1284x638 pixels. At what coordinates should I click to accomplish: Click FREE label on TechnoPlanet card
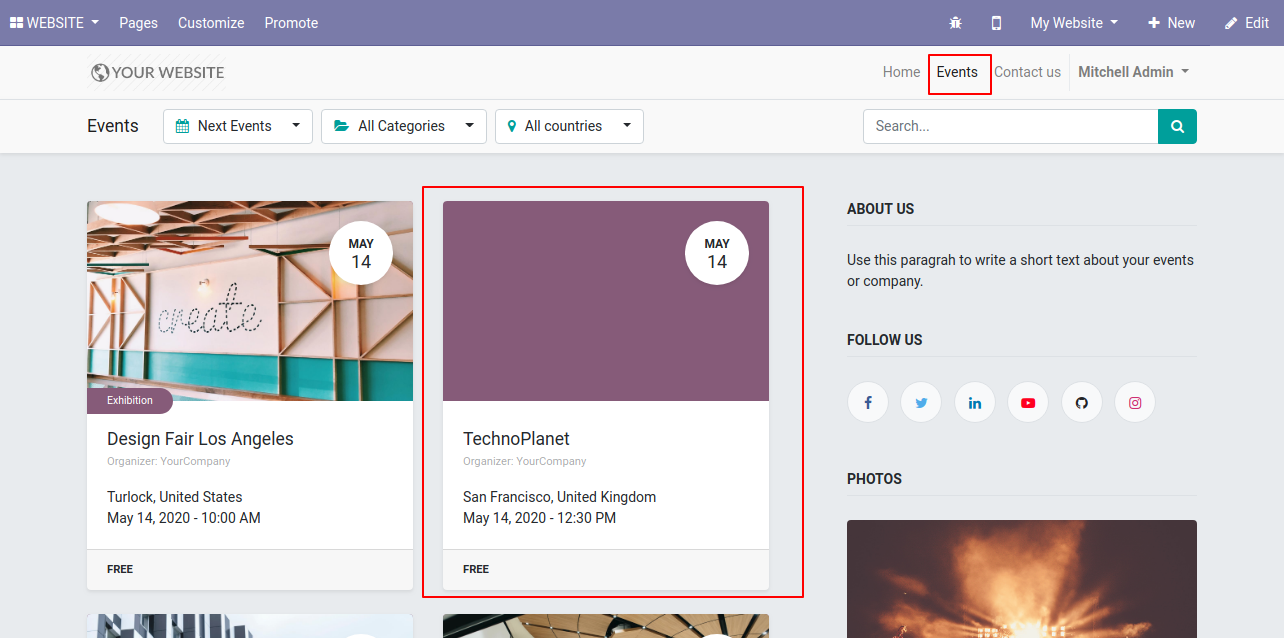[476, 569]
